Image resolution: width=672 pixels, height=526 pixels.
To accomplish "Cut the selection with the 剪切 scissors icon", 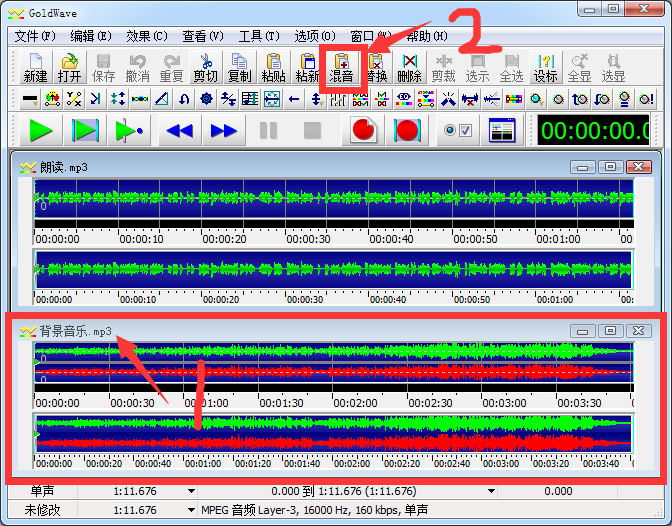I will tap(205, 67).
